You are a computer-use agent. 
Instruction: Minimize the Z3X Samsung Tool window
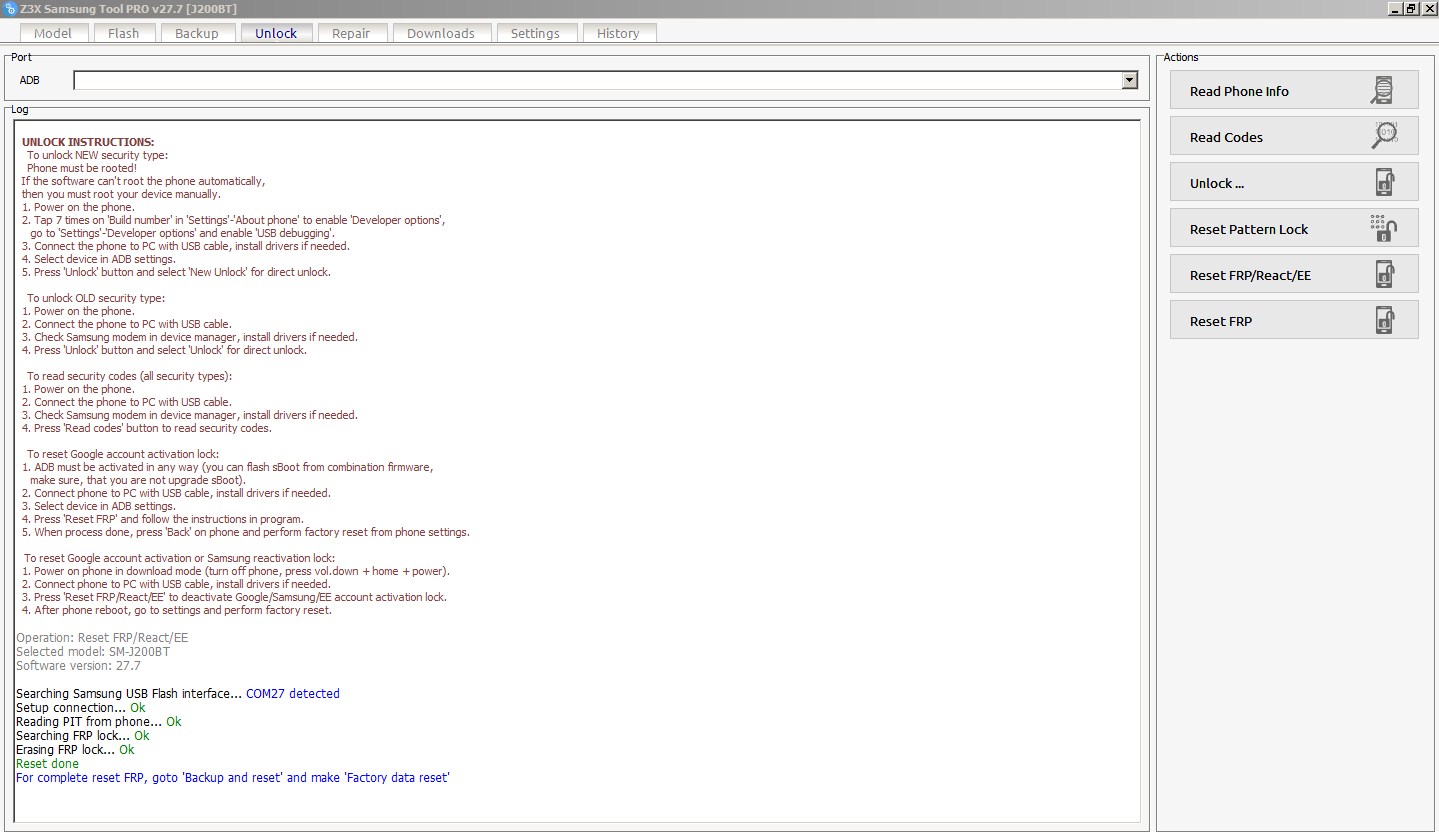(1393, 8)
